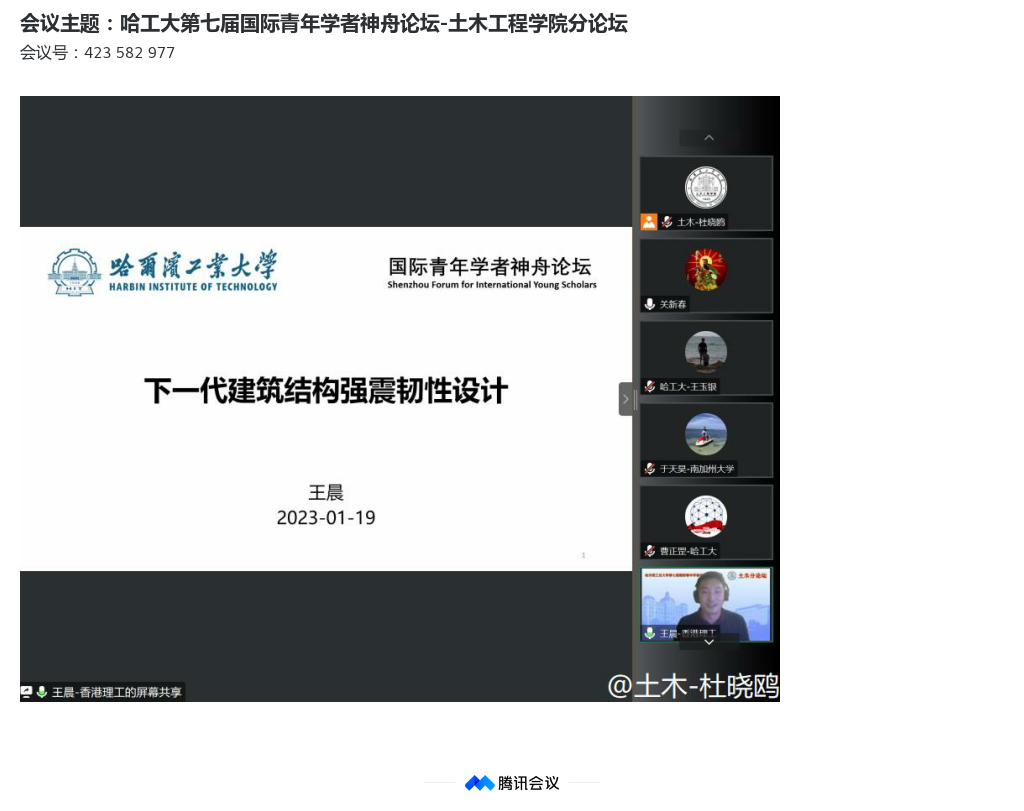Click the screen-share icon in the bottom-left label
The width and height of the screenshot is (1024, 811).
point(27,692)
